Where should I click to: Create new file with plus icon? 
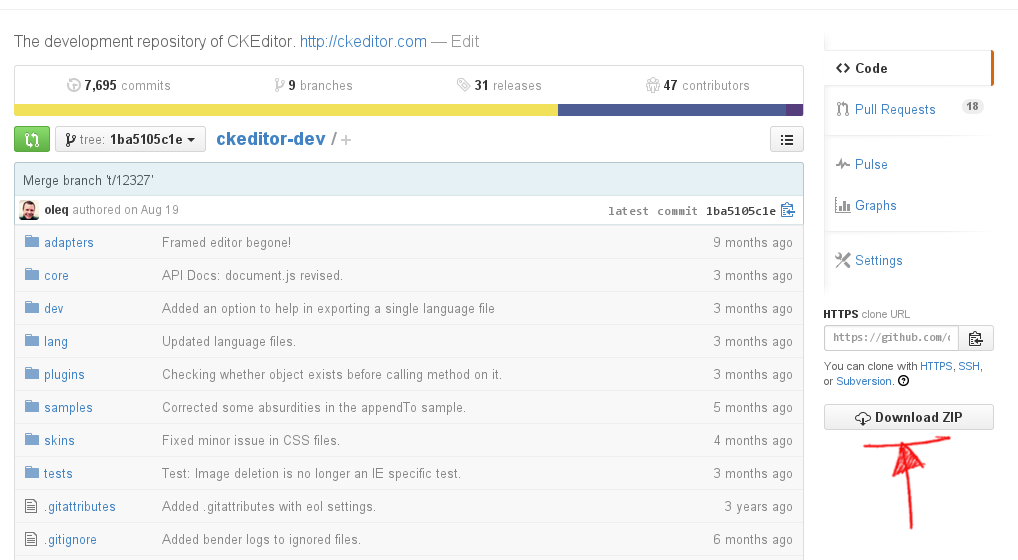(x=346, y=140)
